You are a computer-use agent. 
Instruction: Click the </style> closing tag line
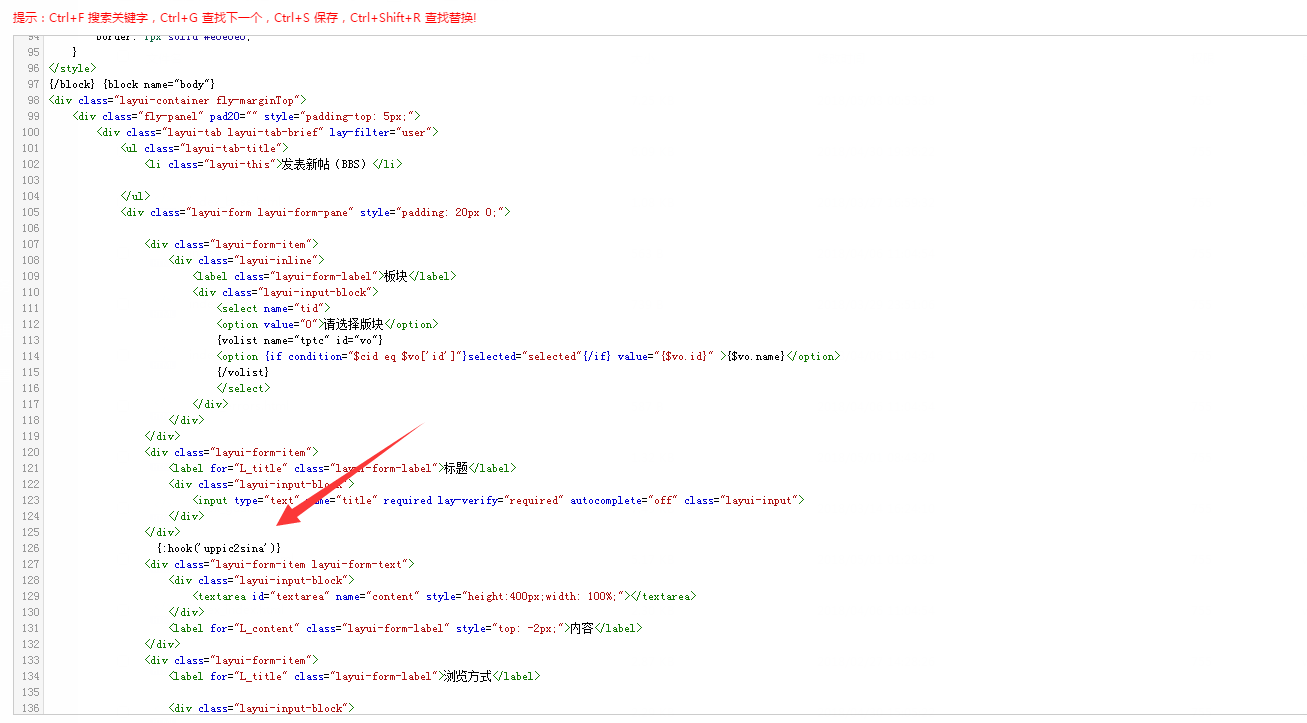tap(73, 68)
